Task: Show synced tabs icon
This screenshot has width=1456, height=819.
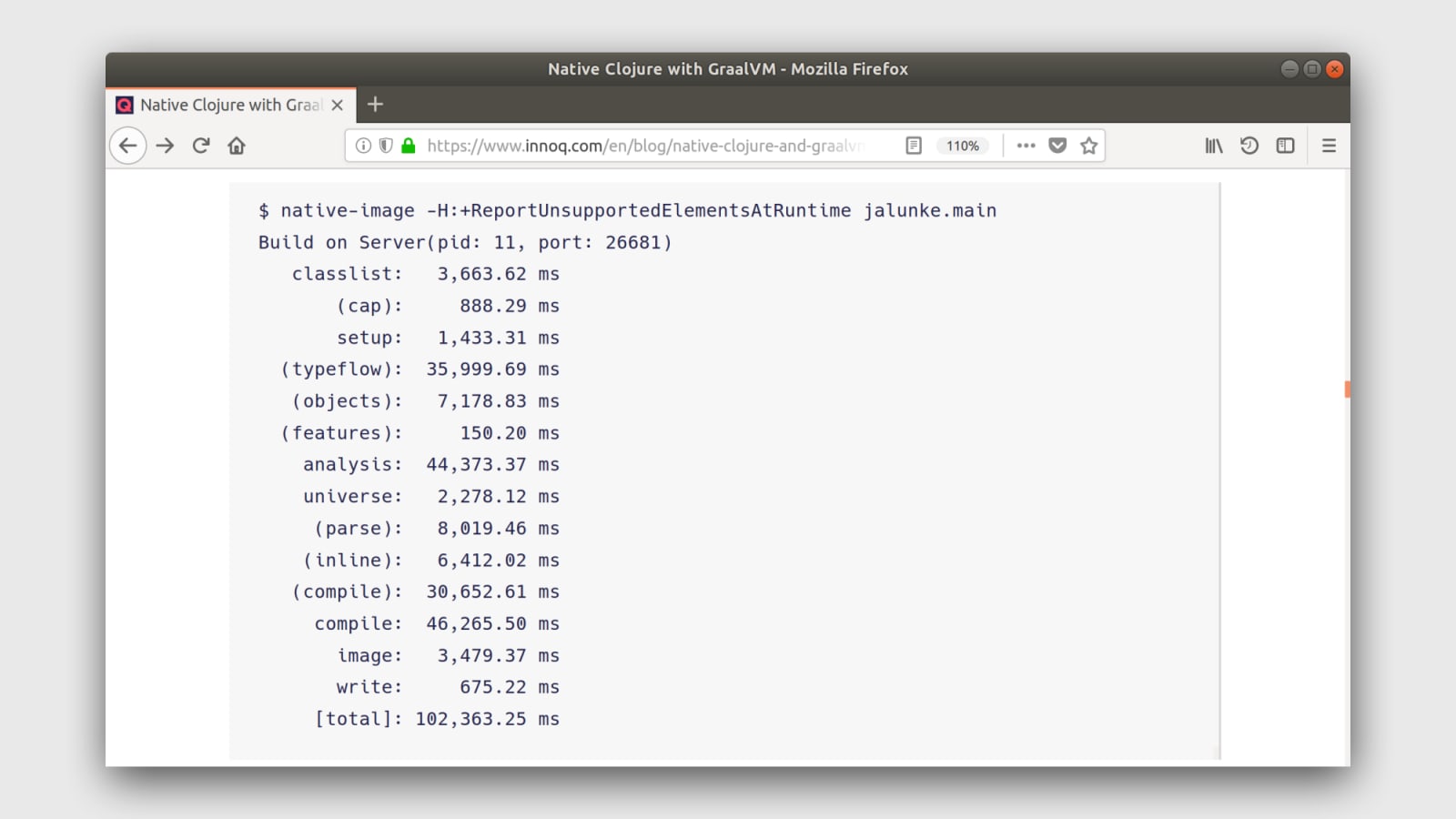Action: coord(1249,146)
